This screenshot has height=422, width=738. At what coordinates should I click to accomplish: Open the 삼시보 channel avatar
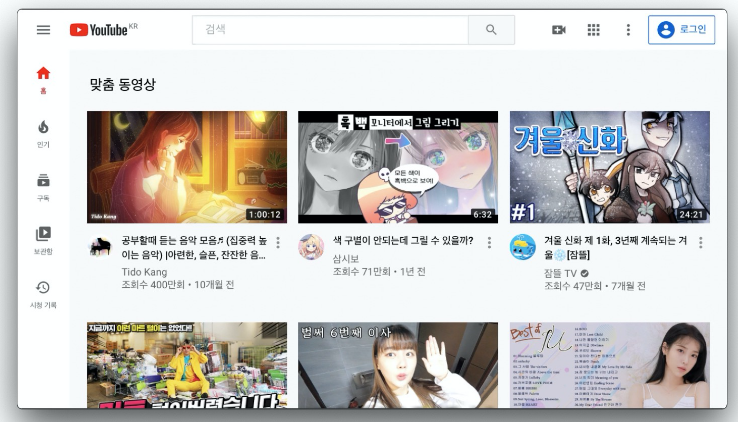point(311,247)
